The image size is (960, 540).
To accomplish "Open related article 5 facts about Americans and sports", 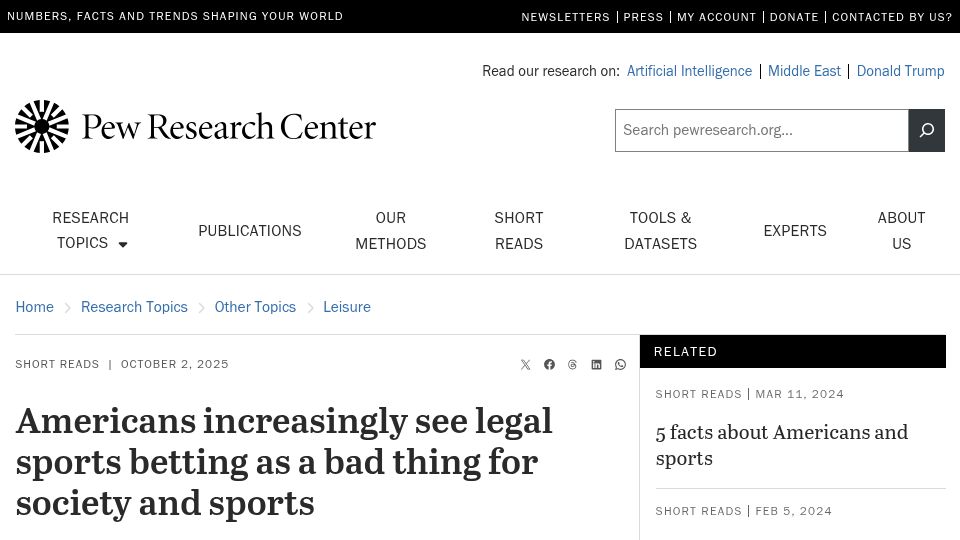I will click(x=781, y=445).
